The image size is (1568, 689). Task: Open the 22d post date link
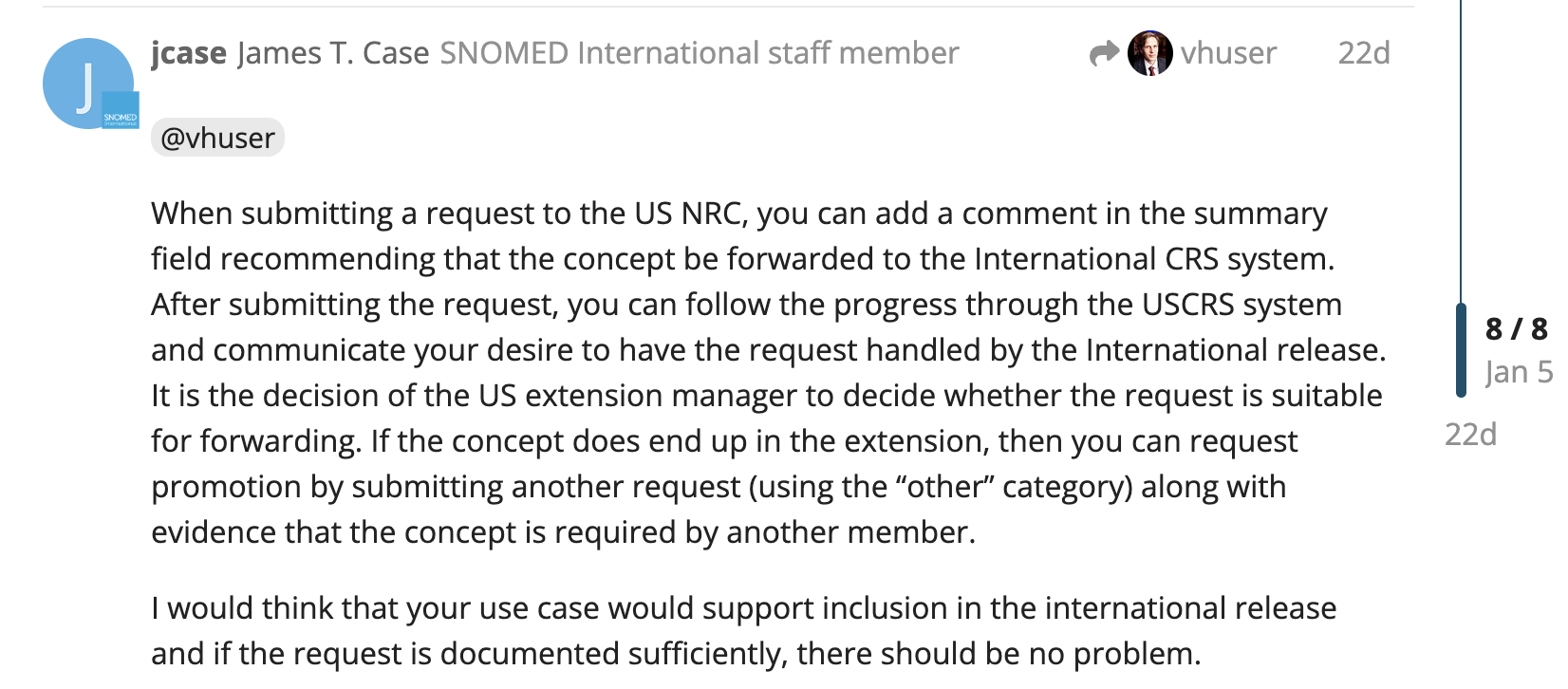pyautogui.click(x=1363, y=53)
